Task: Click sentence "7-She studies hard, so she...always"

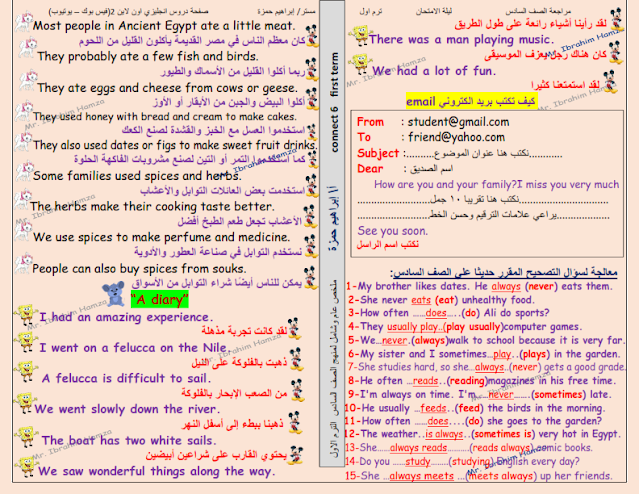Action: [486, 367]
